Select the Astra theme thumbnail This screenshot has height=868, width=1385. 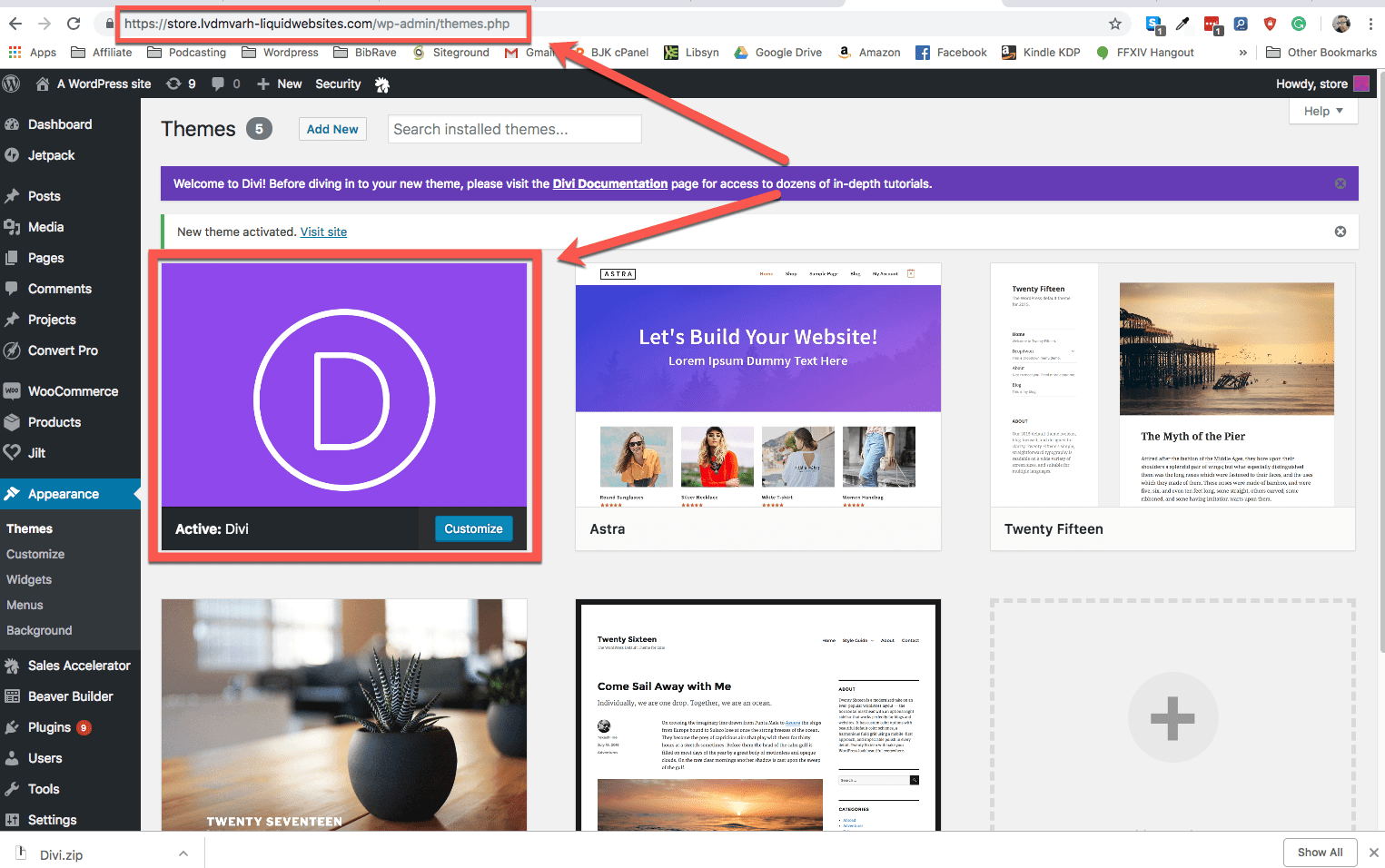tap(757, 385)
